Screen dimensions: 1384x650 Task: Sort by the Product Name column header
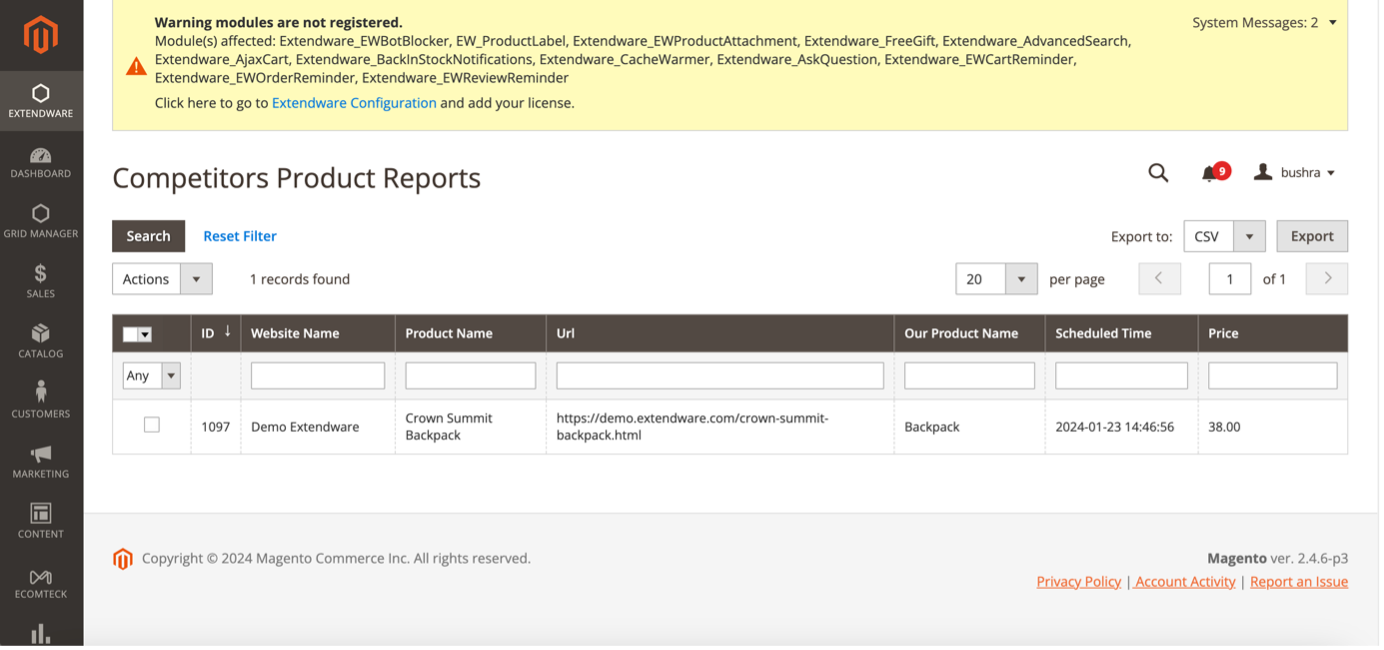471,333
